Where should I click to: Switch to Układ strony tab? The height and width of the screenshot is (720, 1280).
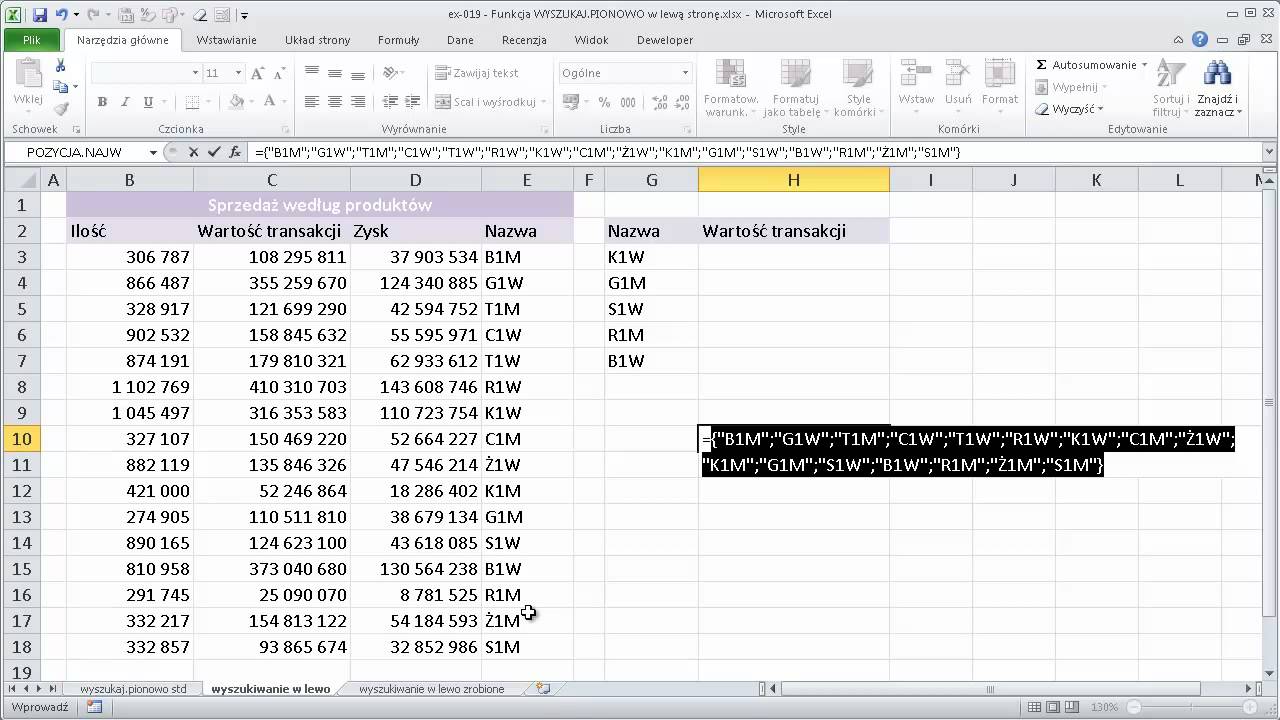tap(317, 40)
